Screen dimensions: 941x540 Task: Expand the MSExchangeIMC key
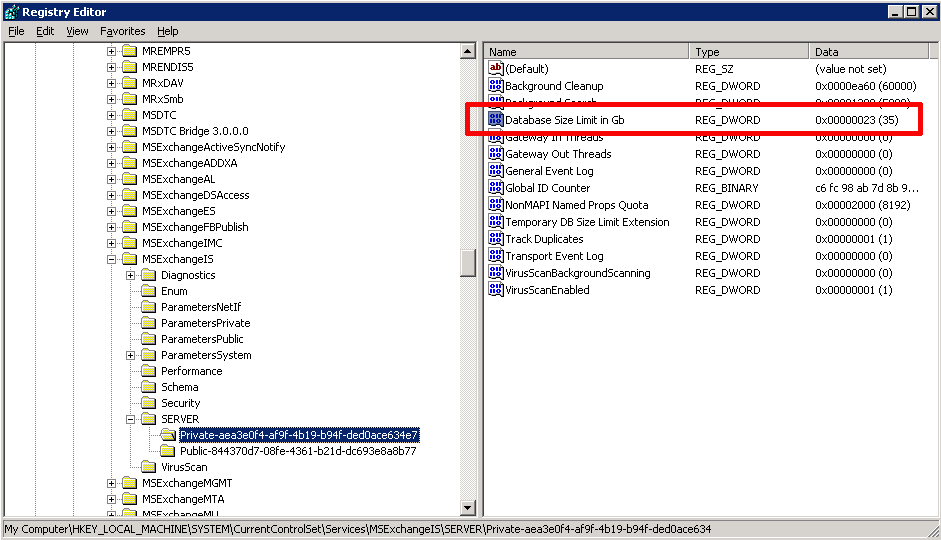click(111, 243)
